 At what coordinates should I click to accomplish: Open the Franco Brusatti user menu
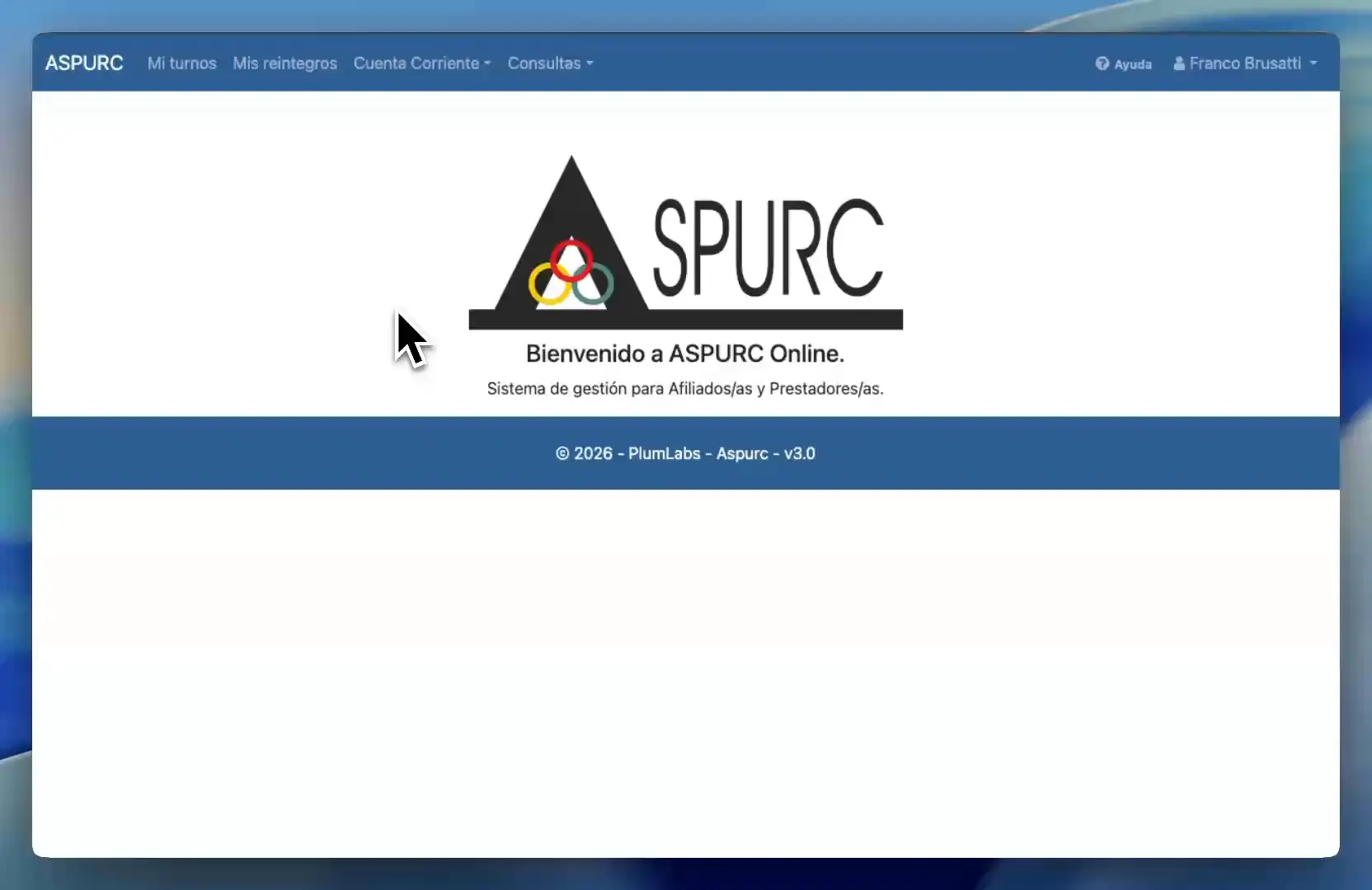tap(1245, 63)
